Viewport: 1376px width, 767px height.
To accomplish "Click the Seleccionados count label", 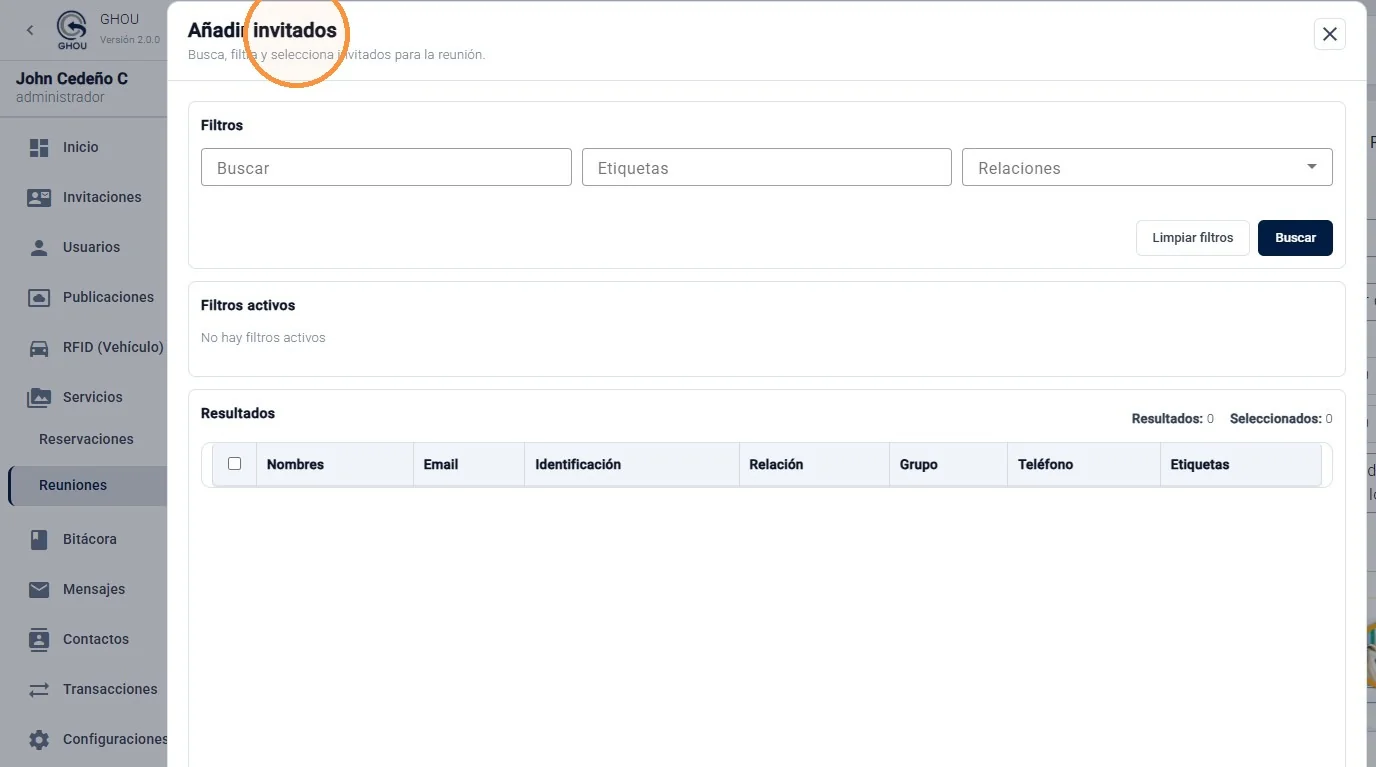I will (1281, 419).
